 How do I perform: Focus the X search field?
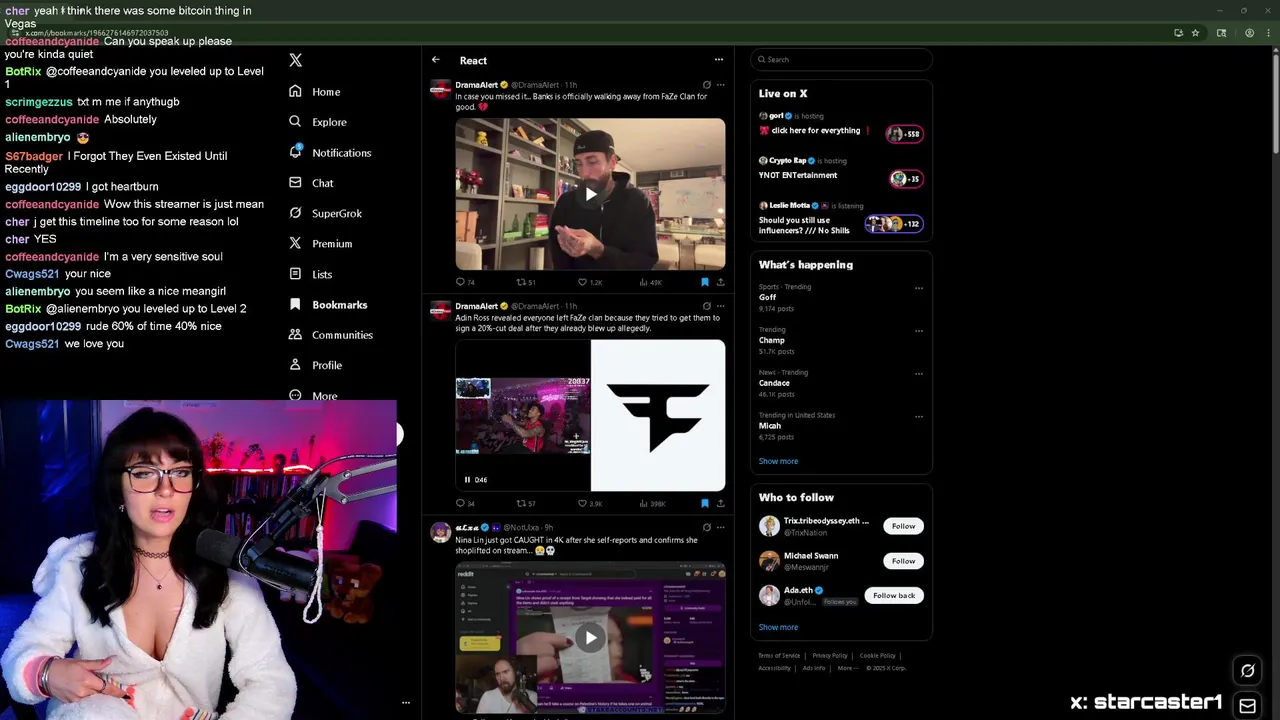click(x=841, y=60)
